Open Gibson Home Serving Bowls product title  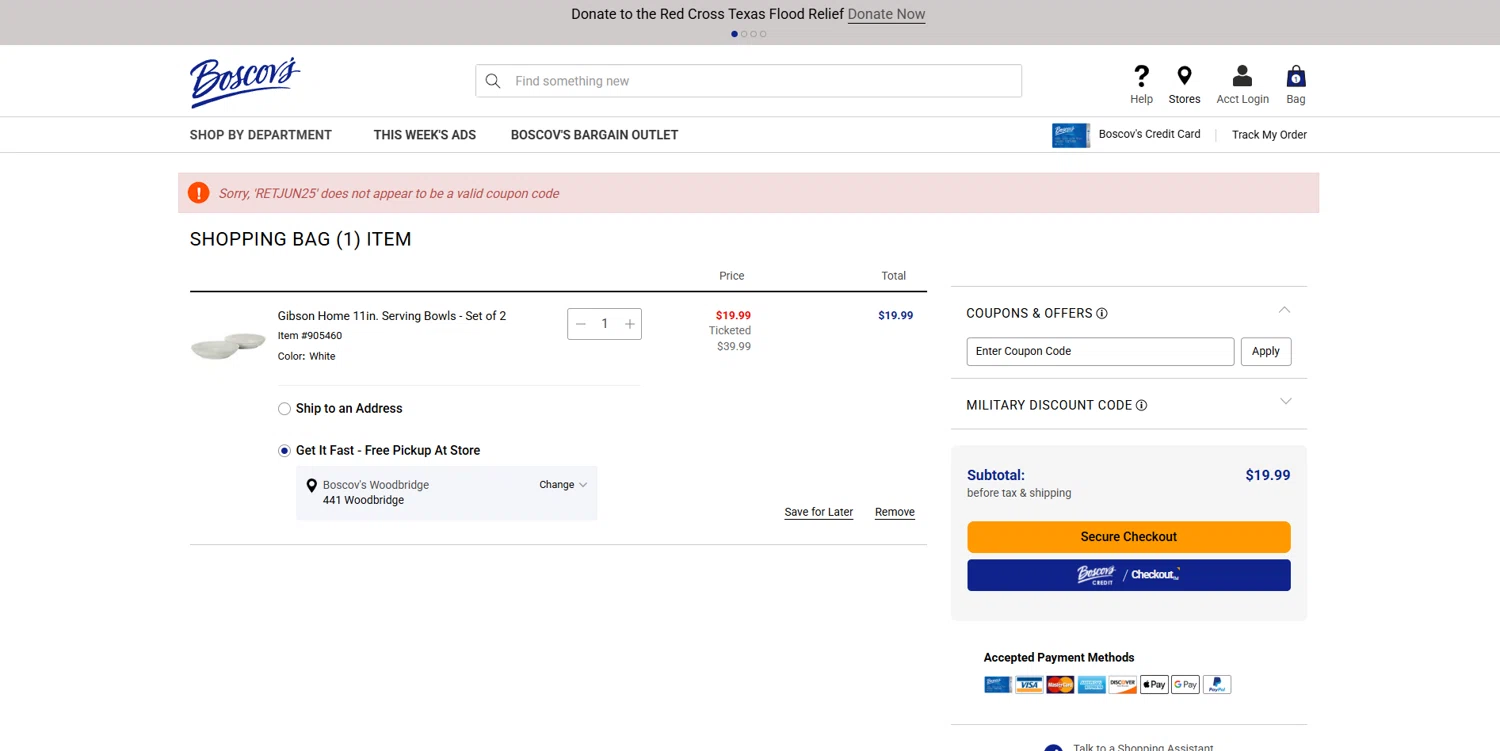(392, 316)
